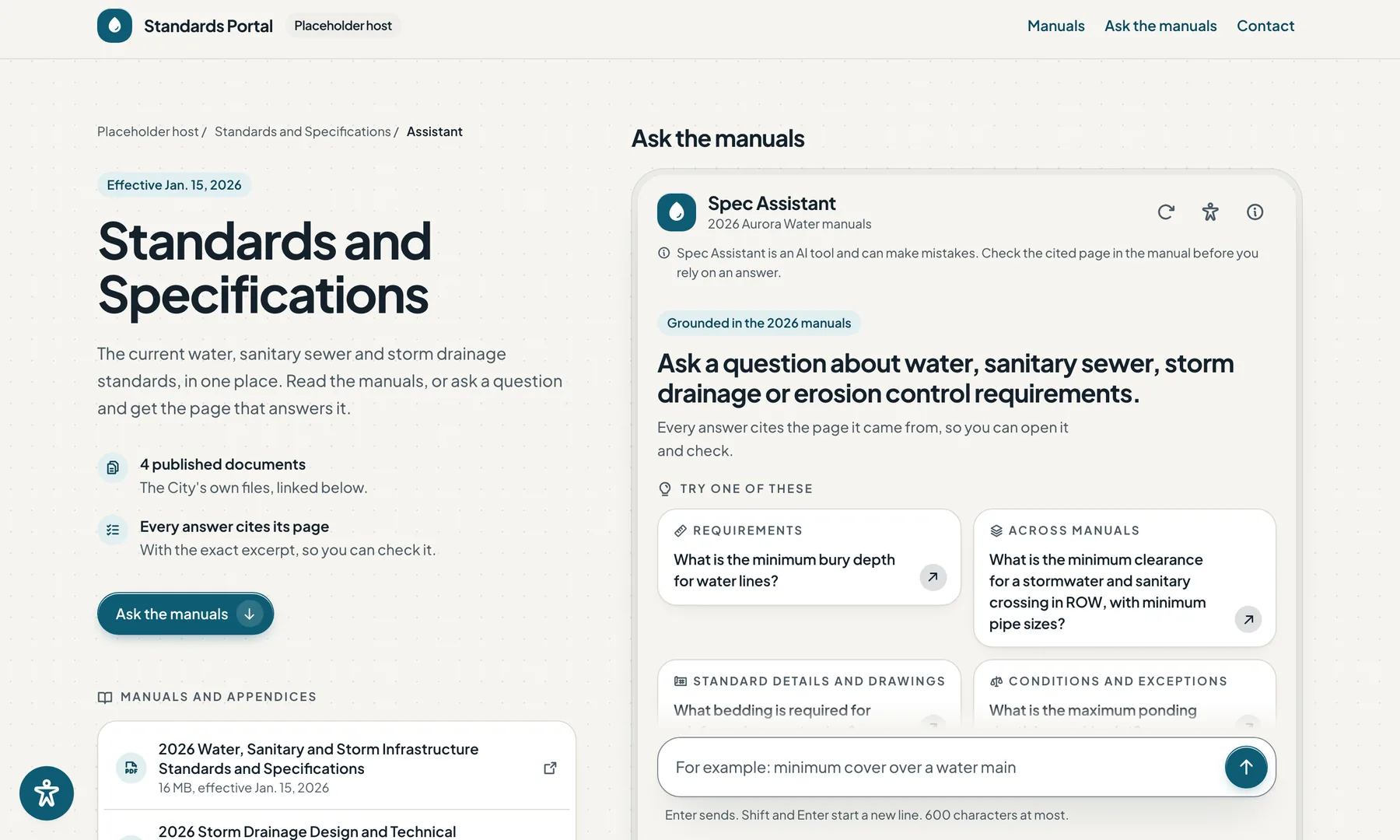The width and height of the screenshot is (1400, 840).
Task: Click the Standards Portal water drop logo
Action: coord(114,26)
